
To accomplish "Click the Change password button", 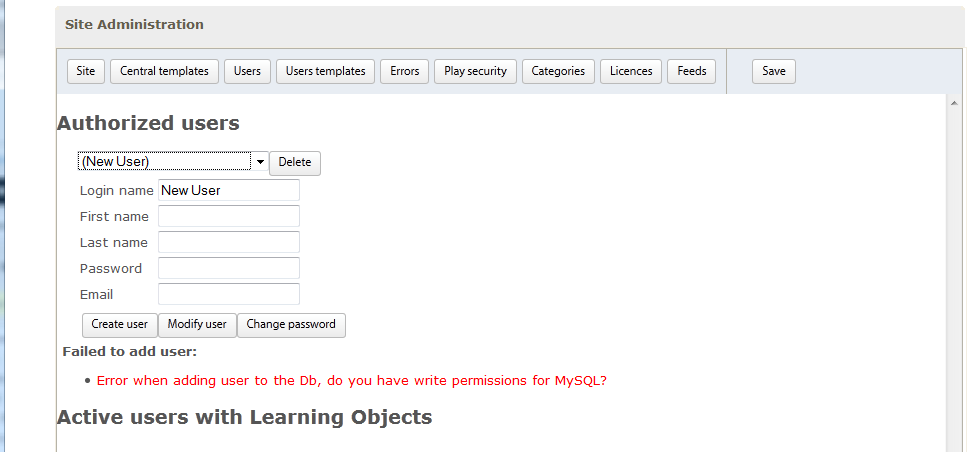I will click(x=291, y=325).
